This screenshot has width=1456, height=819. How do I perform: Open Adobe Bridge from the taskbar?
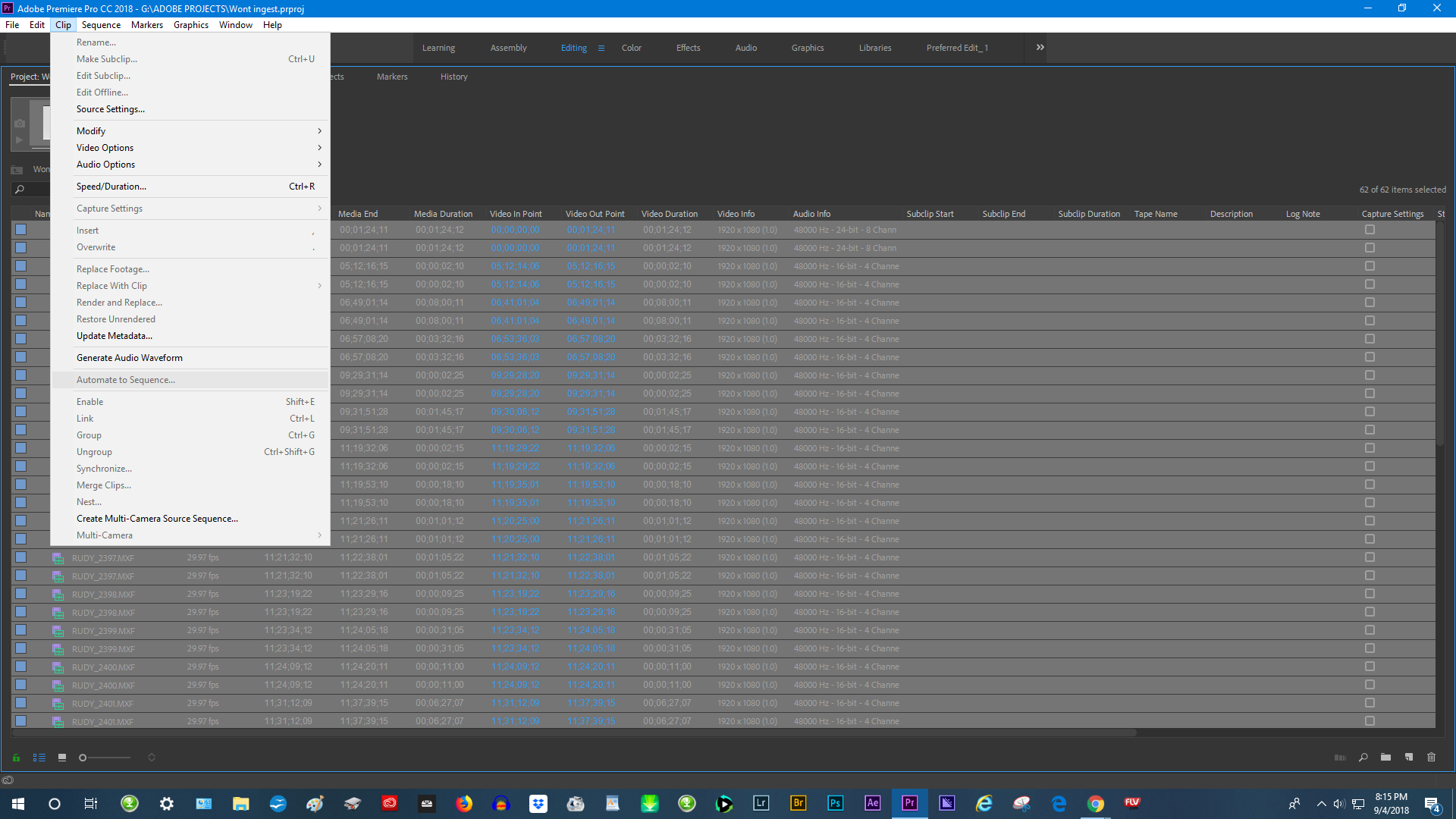click(799, 803)
